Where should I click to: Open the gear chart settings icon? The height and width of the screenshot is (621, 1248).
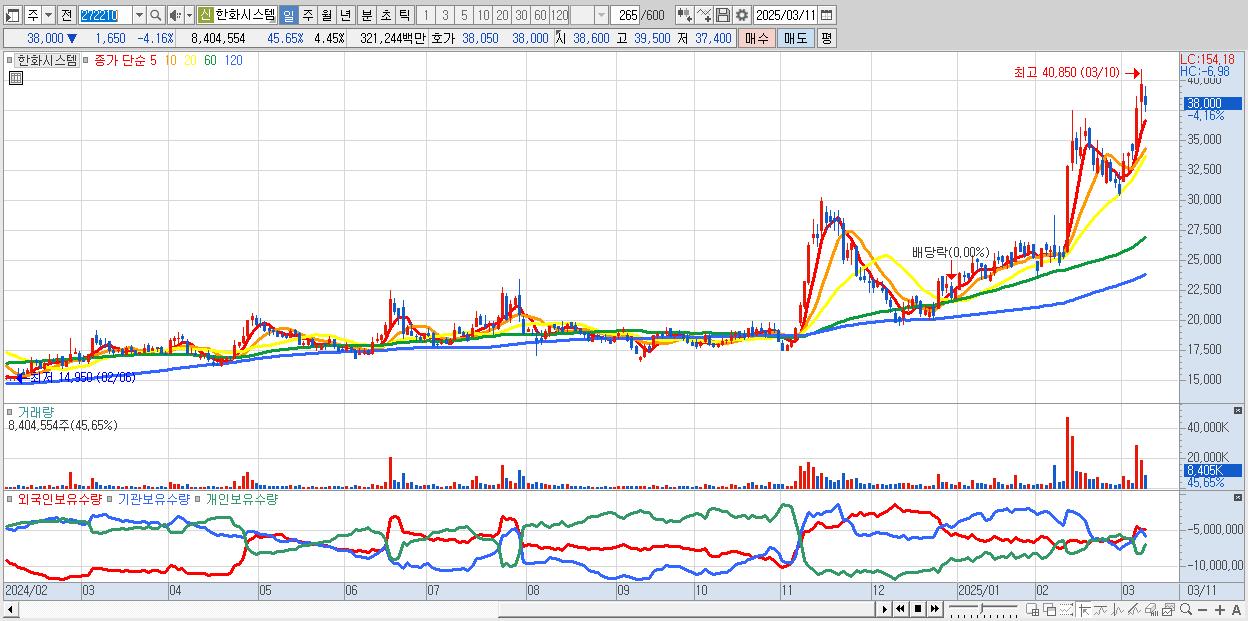click(x=742, y=15)
